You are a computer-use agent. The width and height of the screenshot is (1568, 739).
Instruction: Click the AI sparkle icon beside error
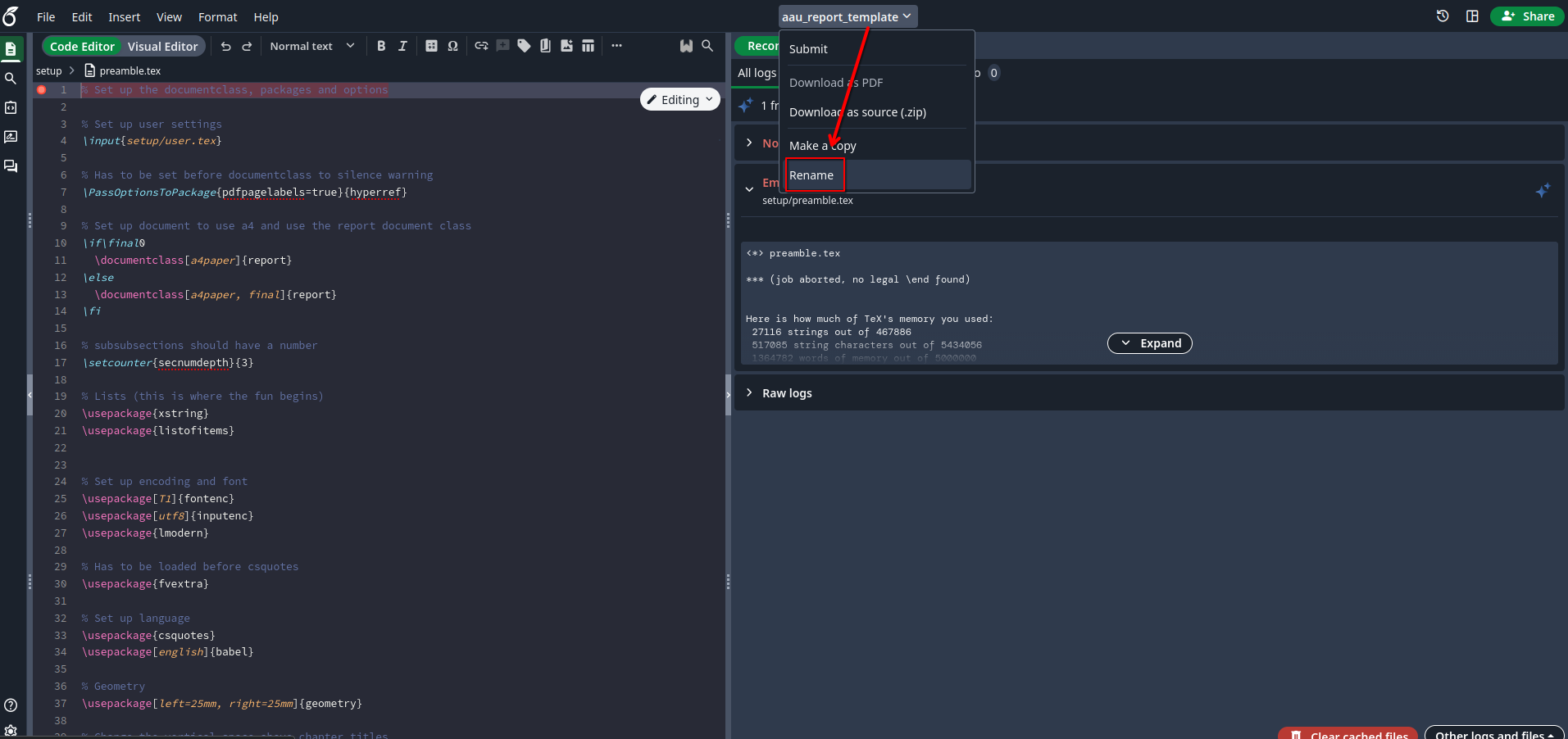coord(1543,191)
